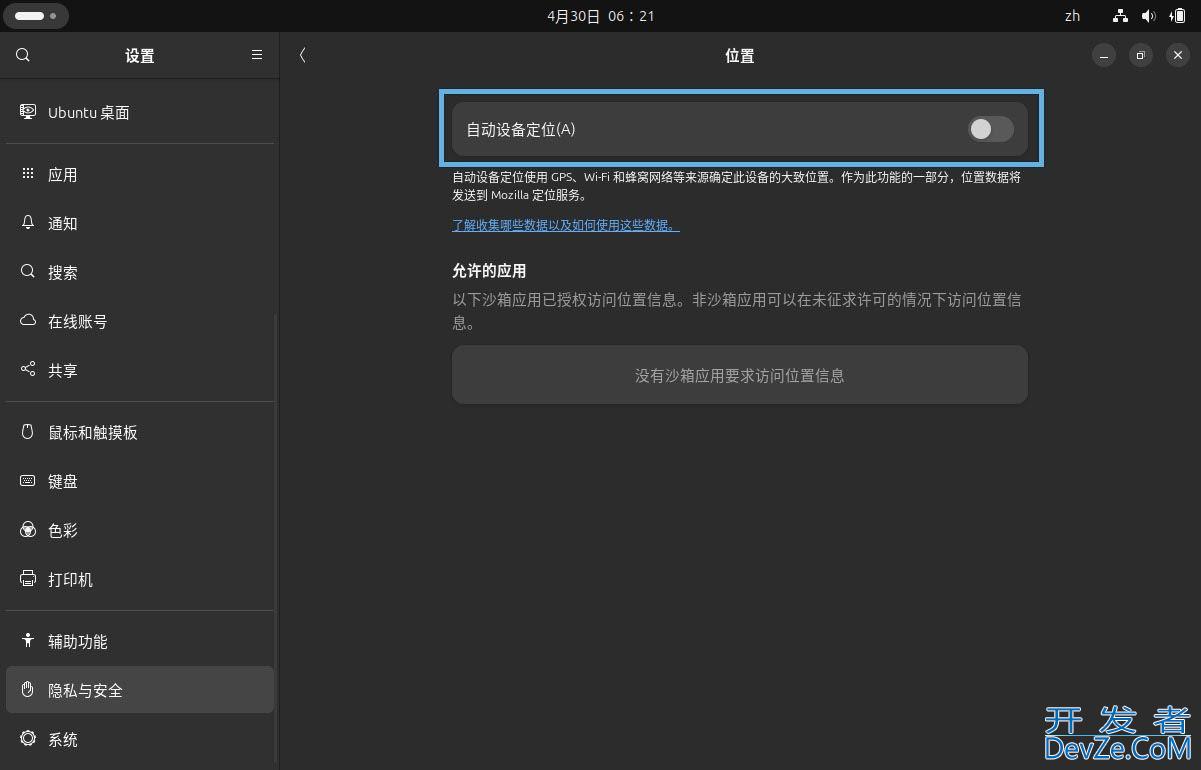1201x770 pixels.
Task: Toggle the 自动设备定位 switch
Action: 990,129
